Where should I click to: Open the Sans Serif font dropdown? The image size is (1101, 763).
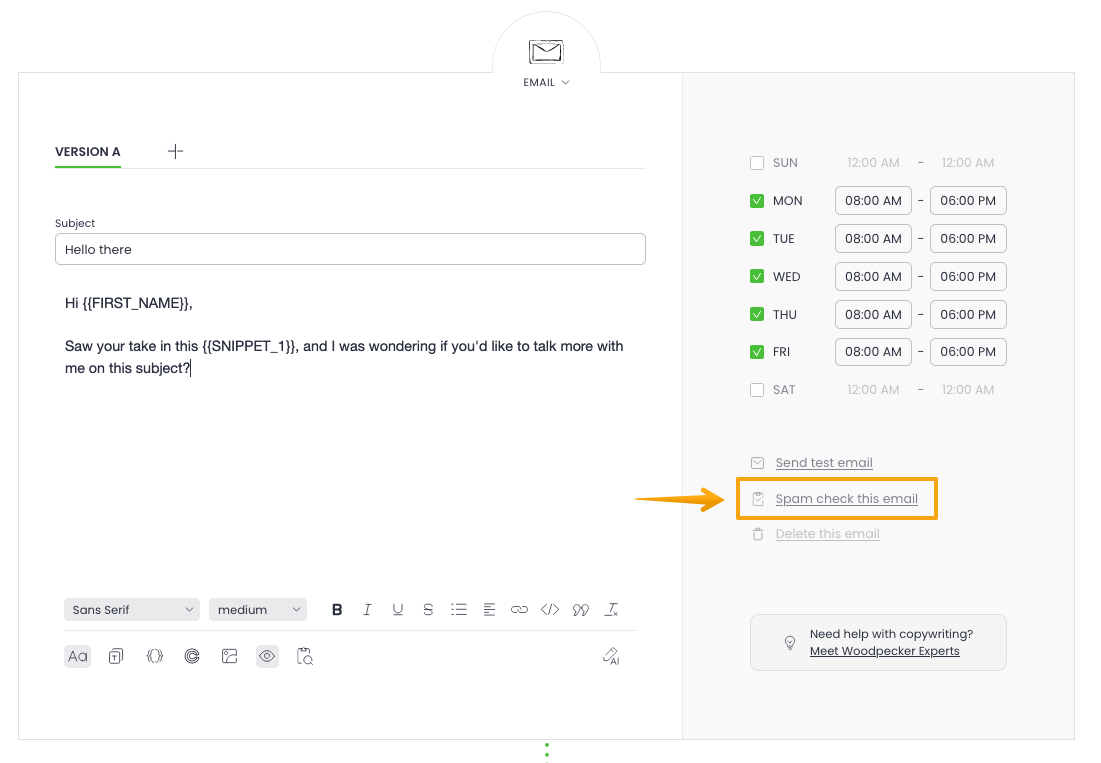point(133,610)
